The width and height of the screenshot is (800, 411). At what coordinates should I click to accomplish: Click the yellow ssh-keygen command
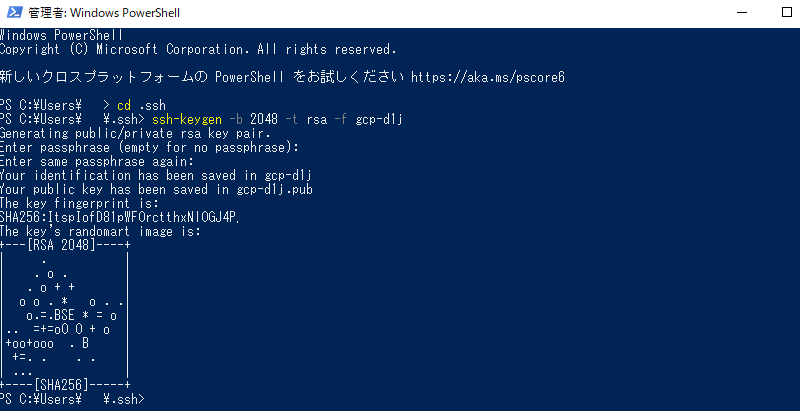click(187, 120)
